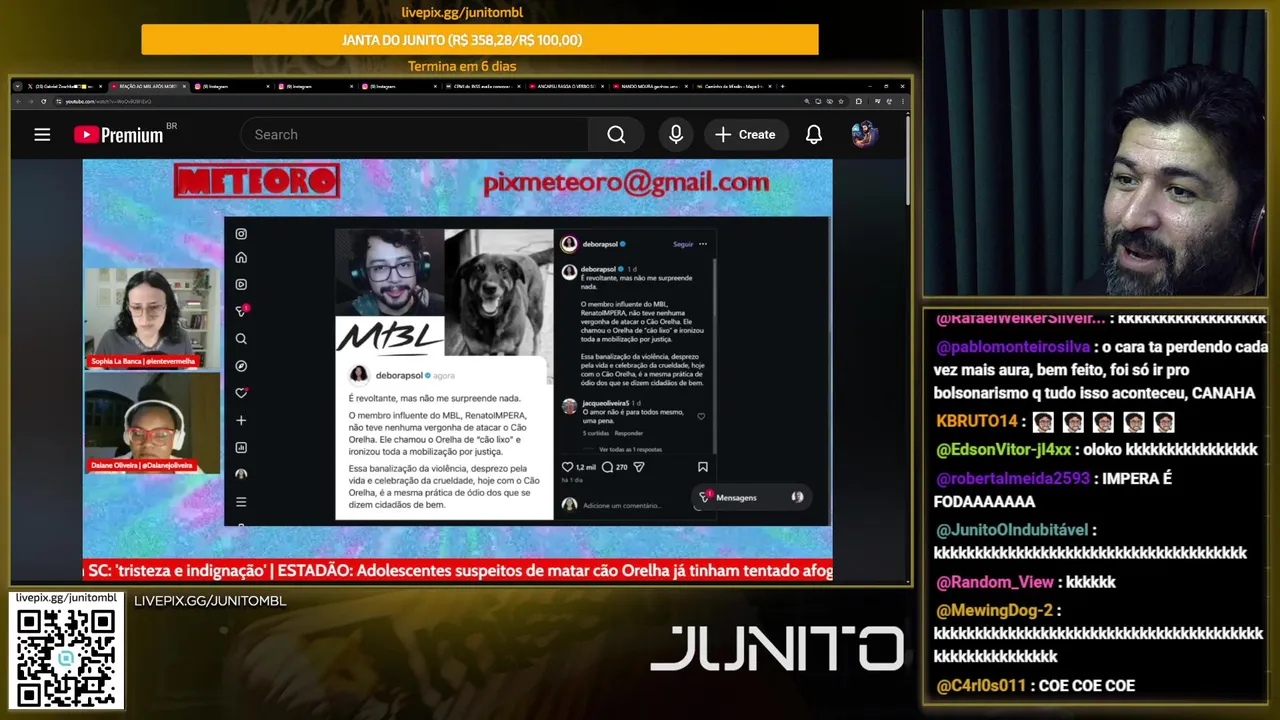Switch to ANCAPSU RASGA O VERBO tab

click(566, 86)
